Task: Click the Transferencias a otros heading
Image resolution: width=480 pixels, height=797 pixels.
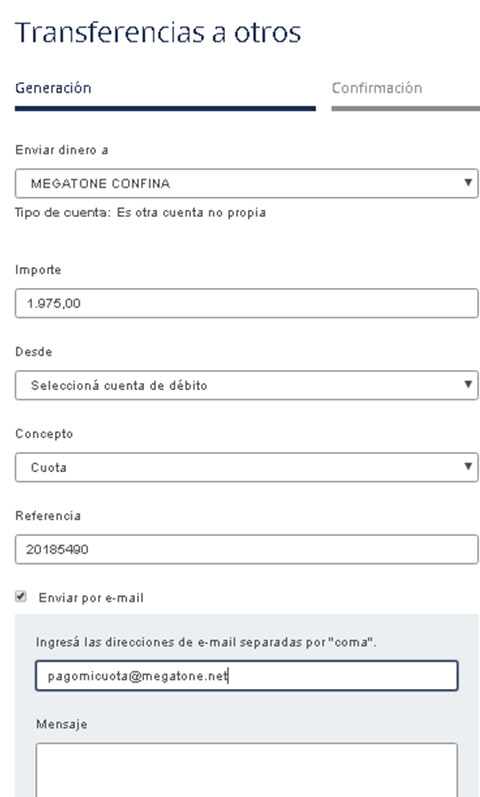Action: 158,33
